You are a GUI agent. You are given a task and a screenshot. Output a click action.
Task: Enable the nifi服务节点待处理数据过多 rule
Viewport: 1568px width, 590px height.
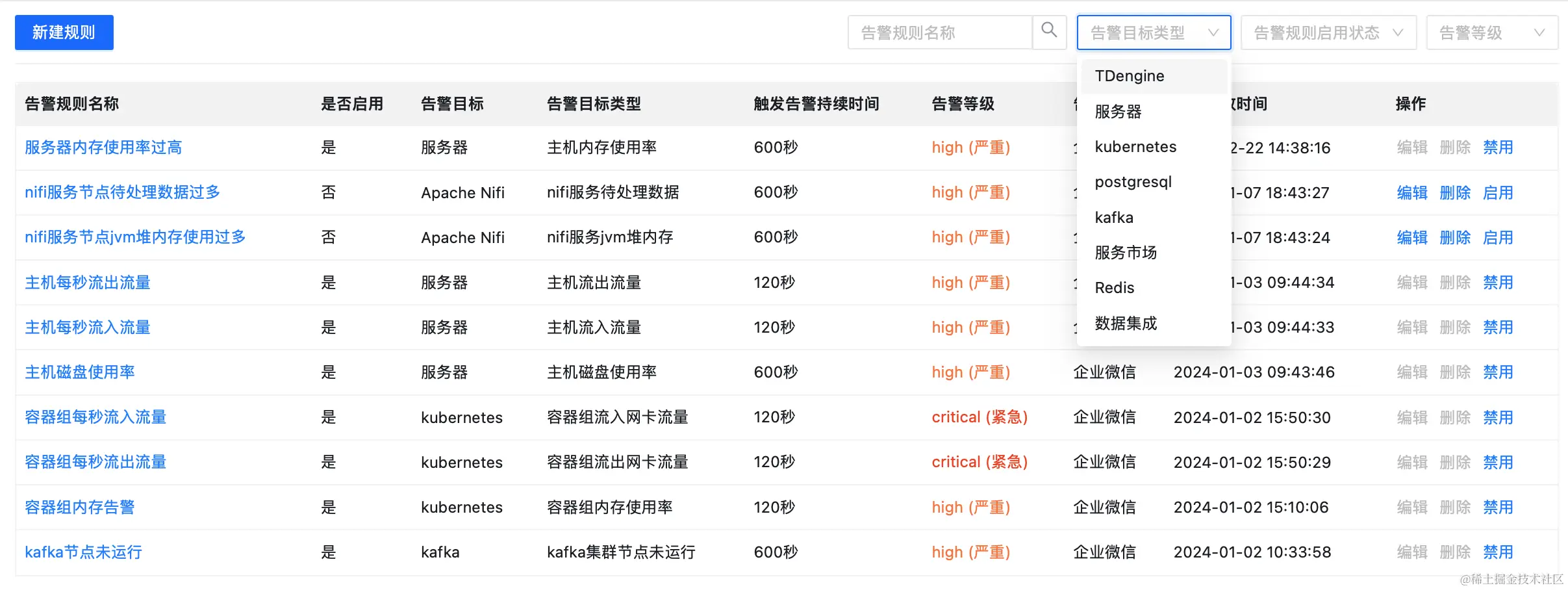[1498, 192]
